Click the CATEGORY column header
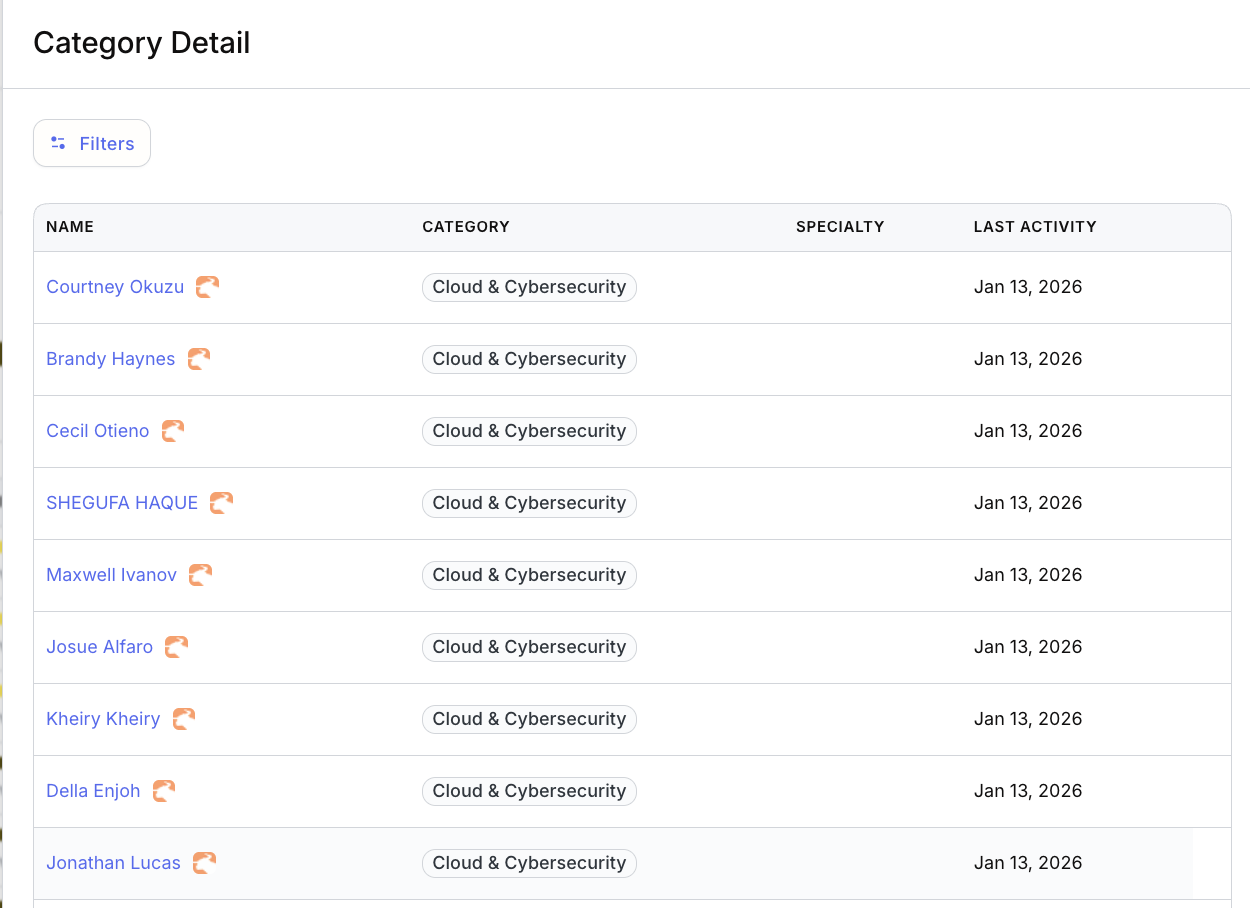 point(466,227)
